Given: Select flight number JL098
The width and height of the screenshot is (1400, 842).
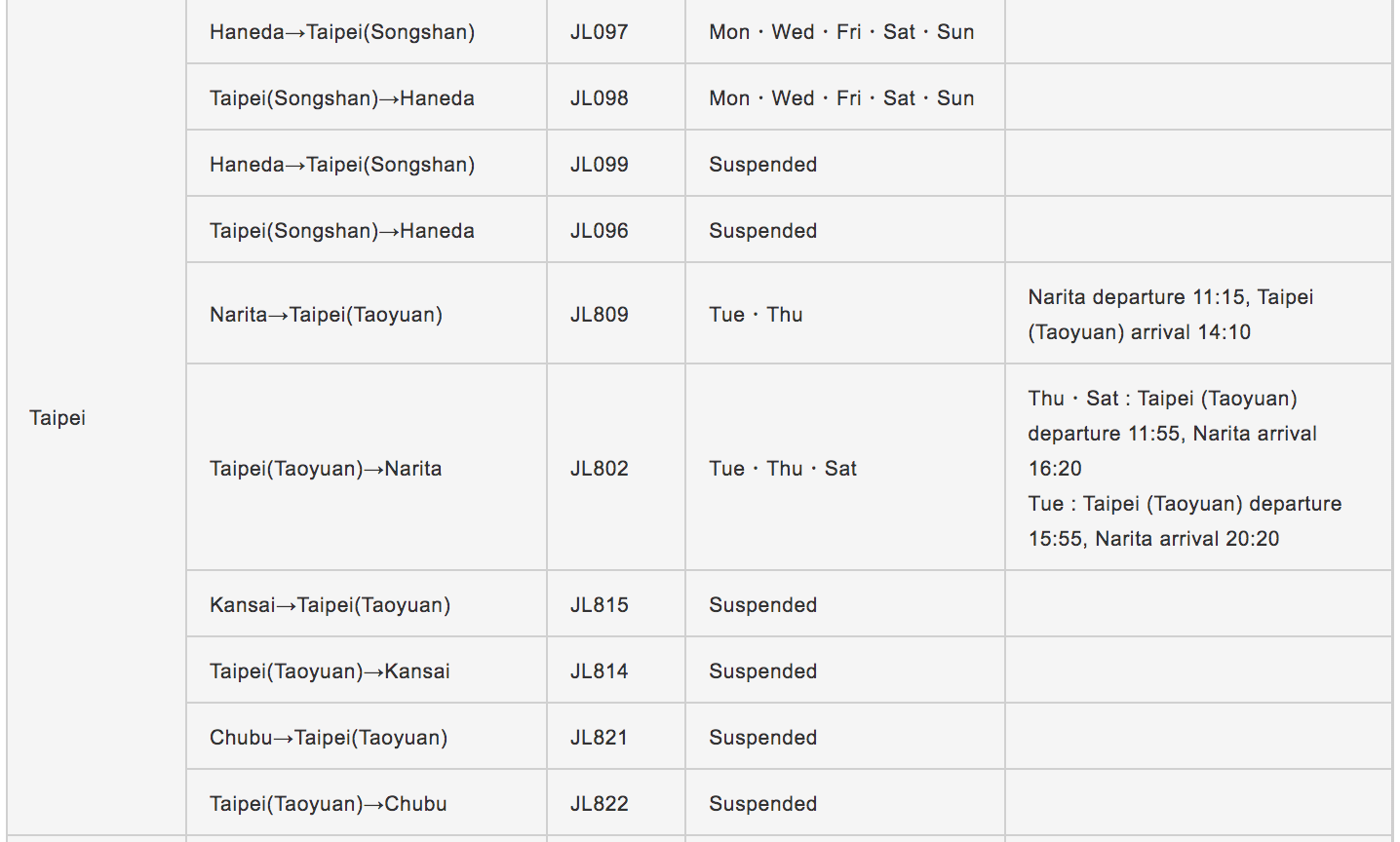Looking at the screenshot, I should 599,98.
